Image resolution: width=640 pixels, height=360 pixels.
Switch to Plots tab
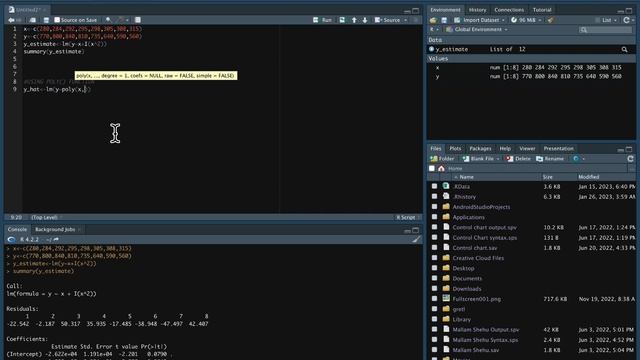(455, 149)
